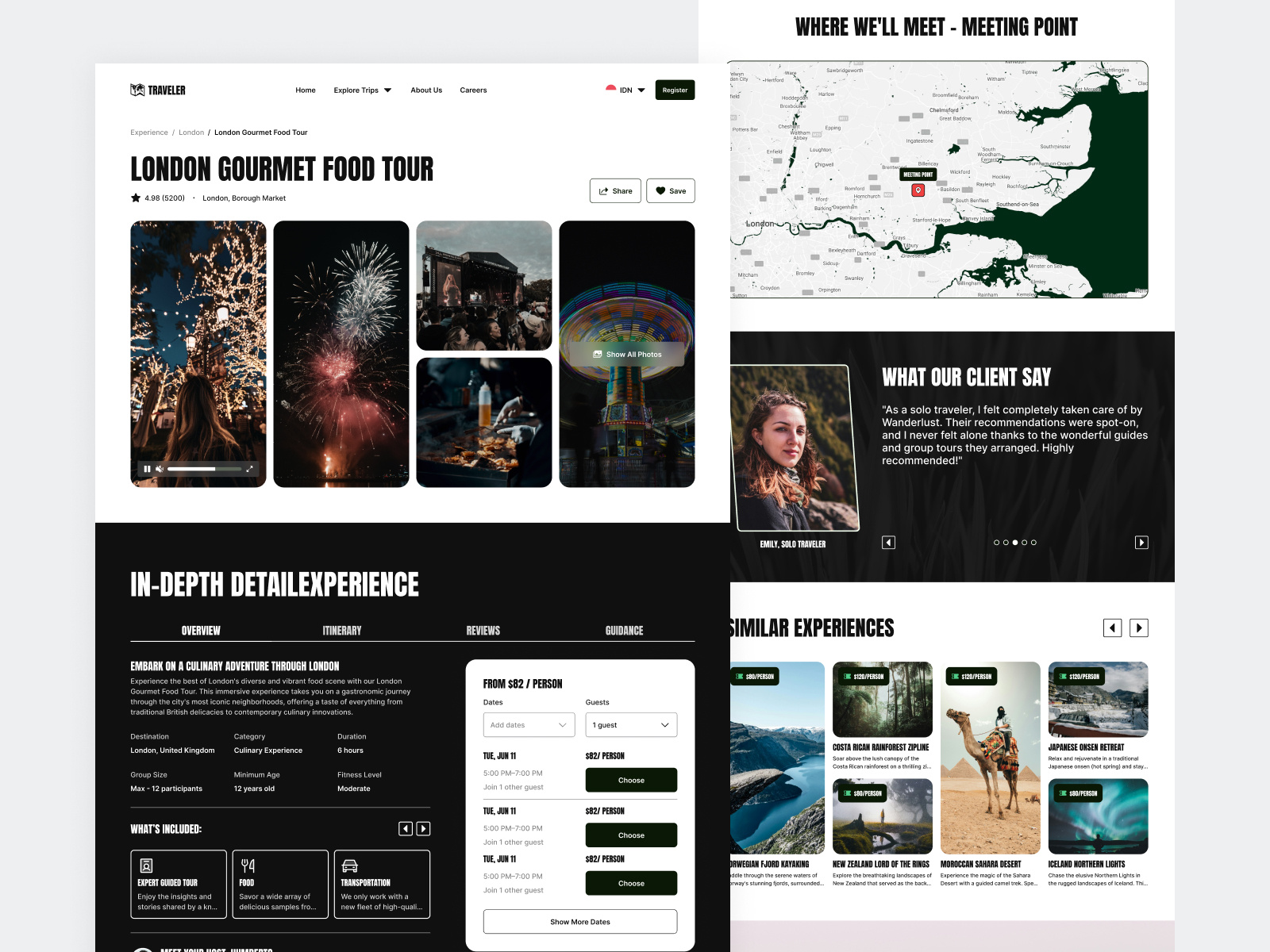The width and height of the screenshot is (1270, 952).
Task: Open the IDN language dropdown
Action: point(626,90)
